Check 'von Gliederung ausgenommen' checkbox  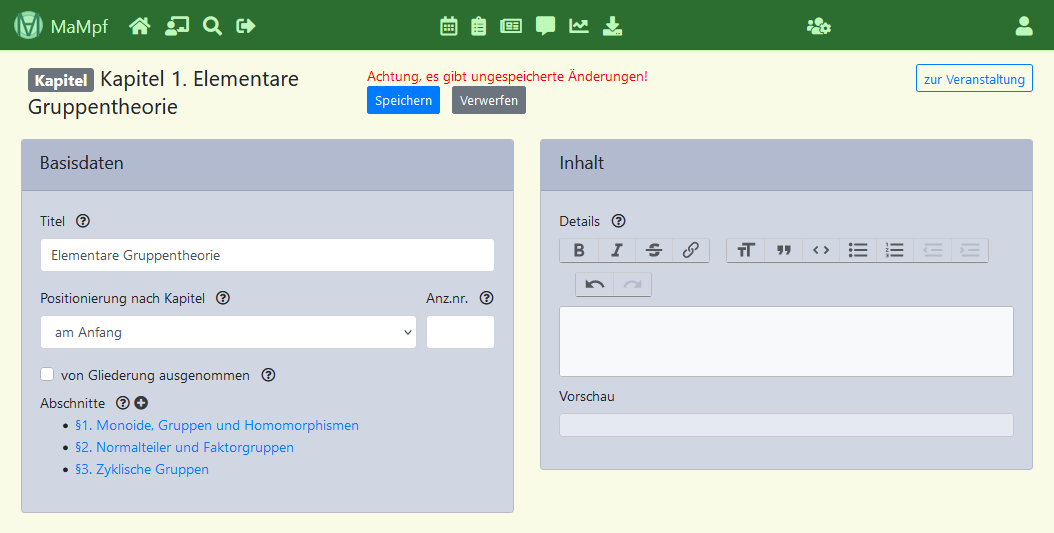[47, 375]
